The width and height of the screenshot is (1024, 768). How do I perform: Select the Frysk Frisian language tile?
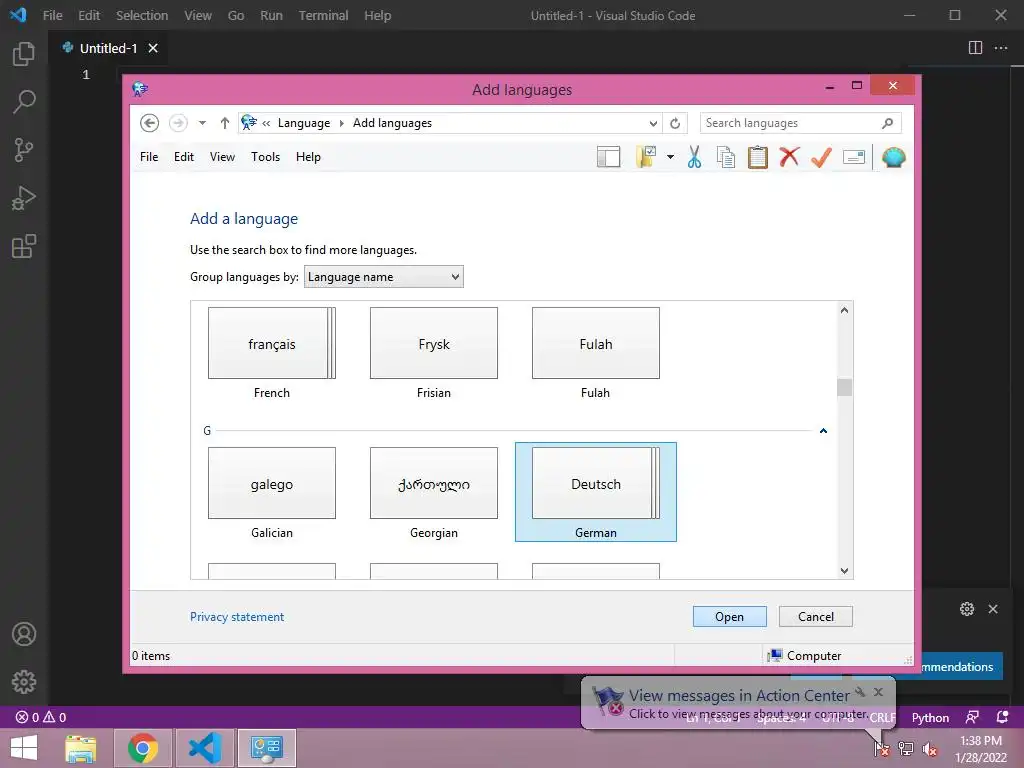(434, 353)
